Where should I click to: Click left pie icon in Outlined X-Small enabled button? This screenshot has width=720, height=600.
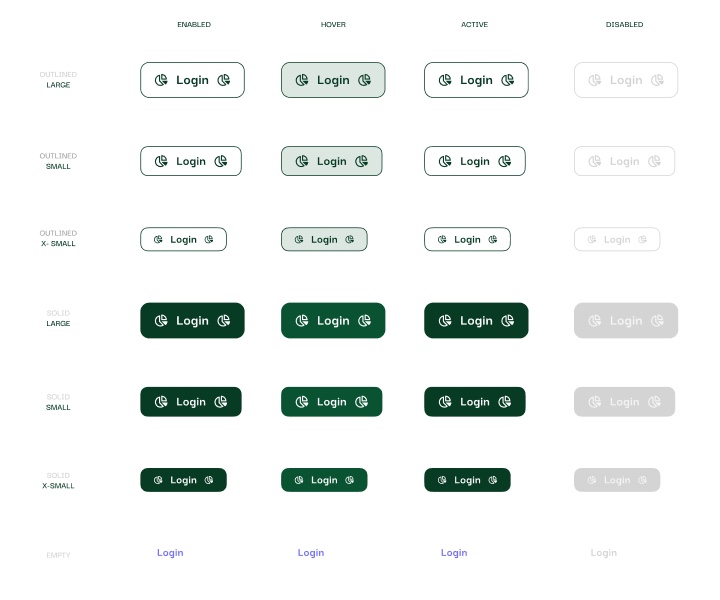point(158,240)
